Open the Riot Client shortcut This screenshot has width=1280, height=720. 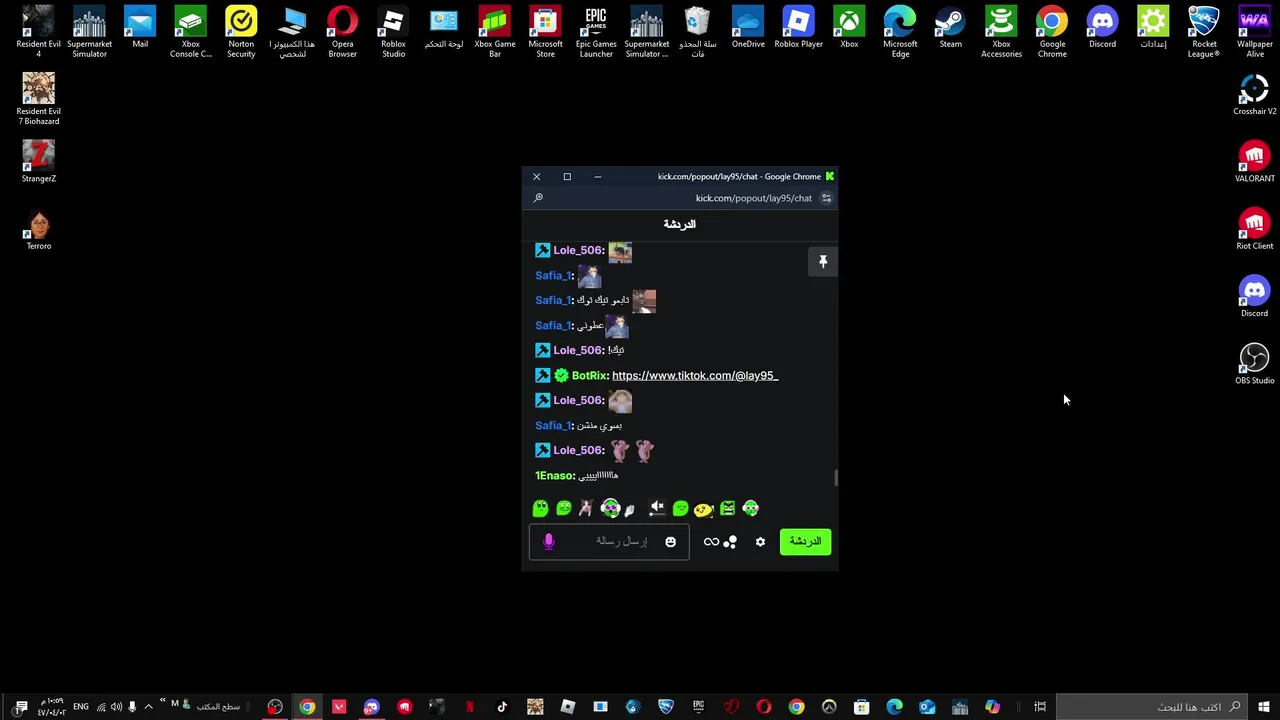coord(1254,229)
